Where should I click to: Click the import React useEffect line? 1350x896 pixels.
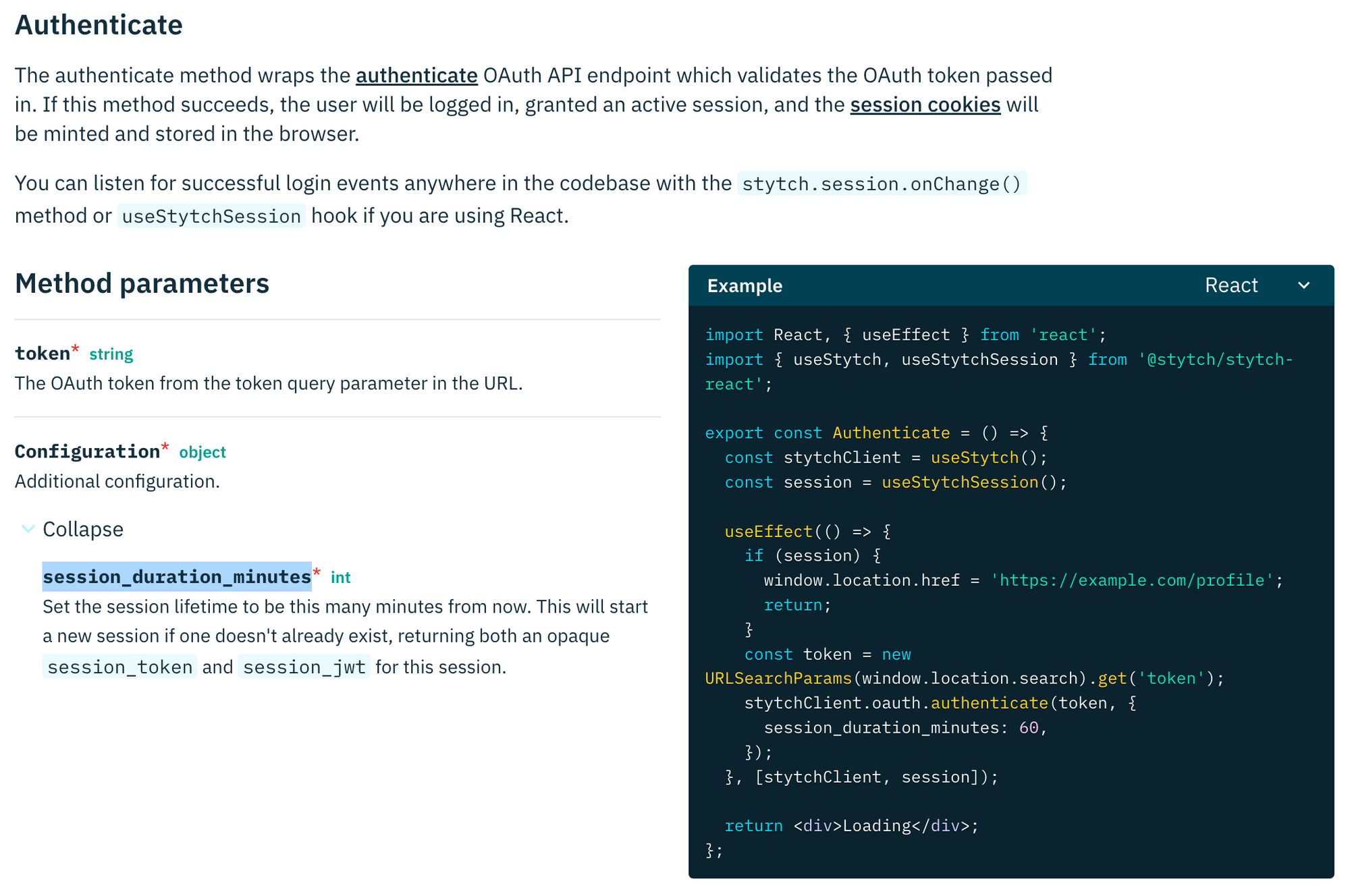point(906,335)
